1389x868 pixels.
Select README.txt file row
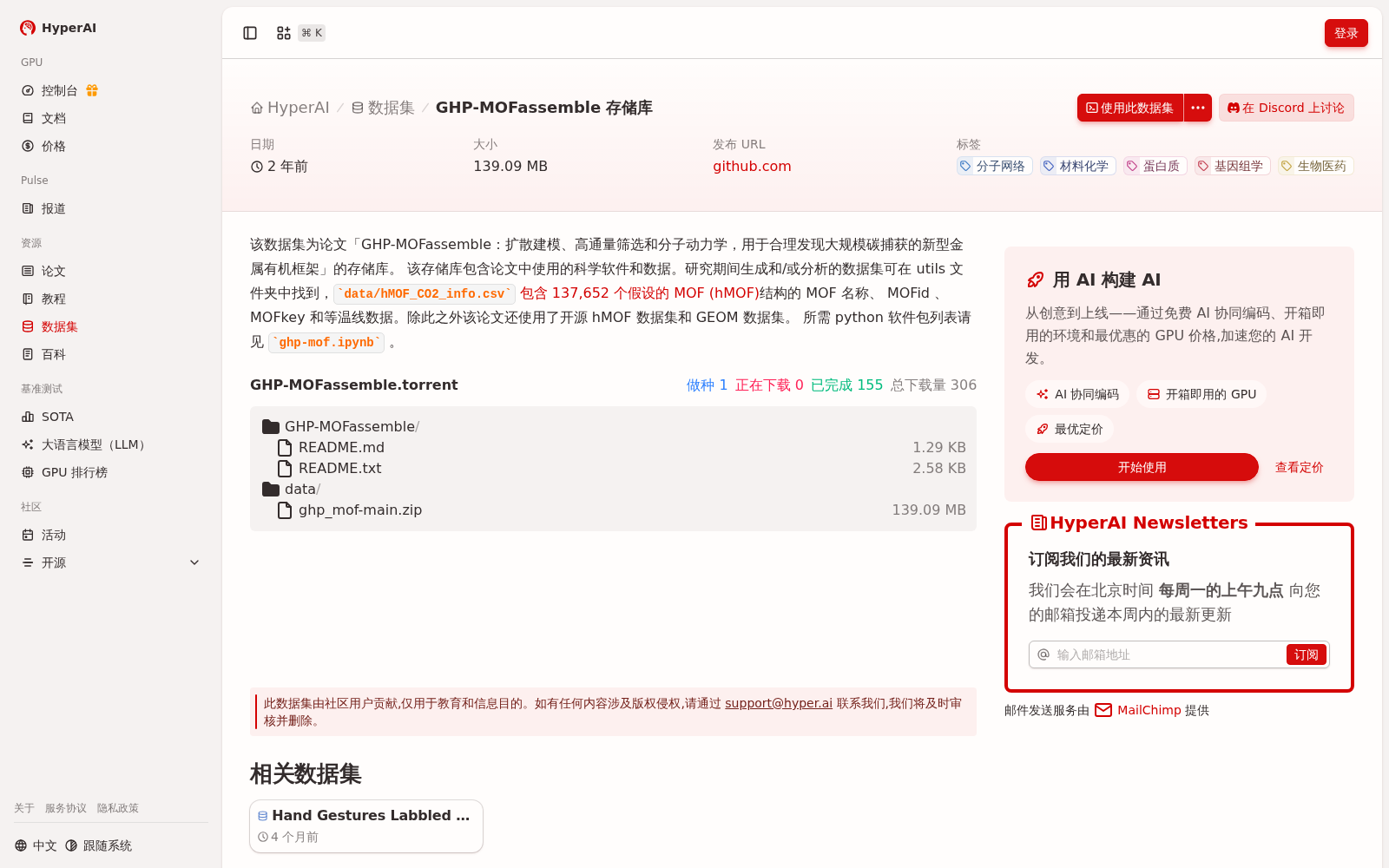pyautogui.click(x=613, y=468)
